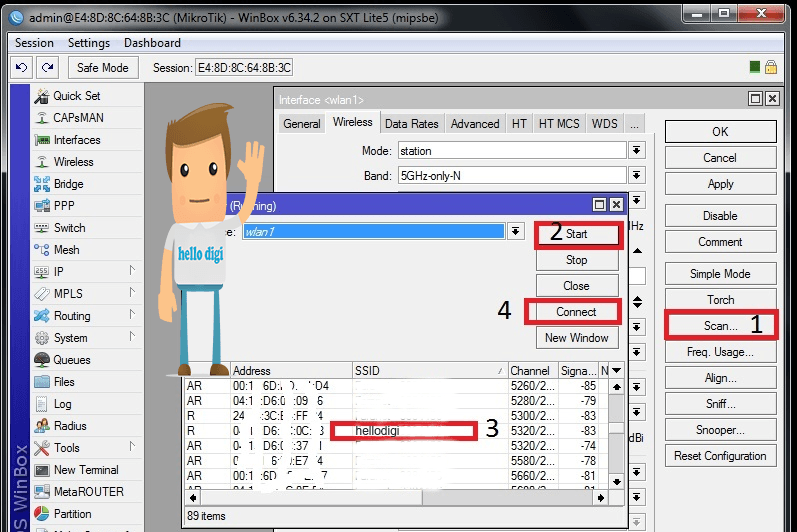Toggle the Safe Mode button

click(103, 68)
